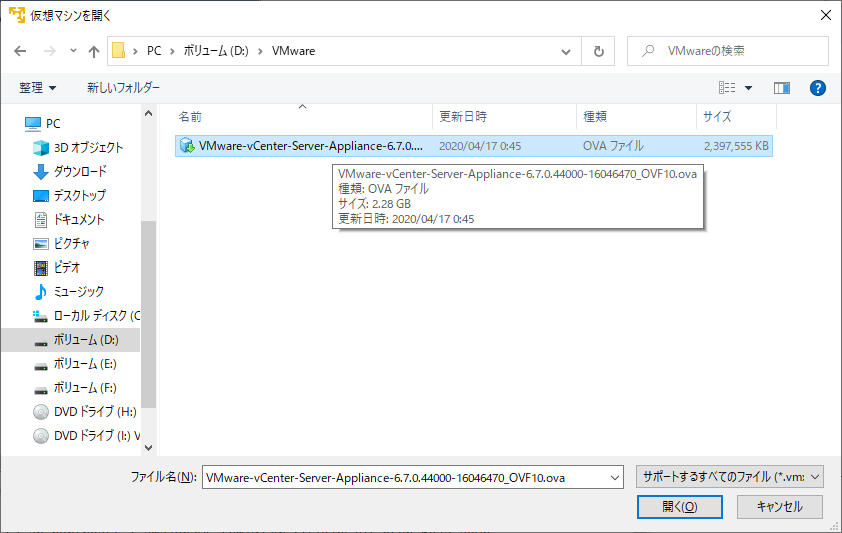Go up one folder level
Screen dimensions: 842x533
[x=94, y=51]
